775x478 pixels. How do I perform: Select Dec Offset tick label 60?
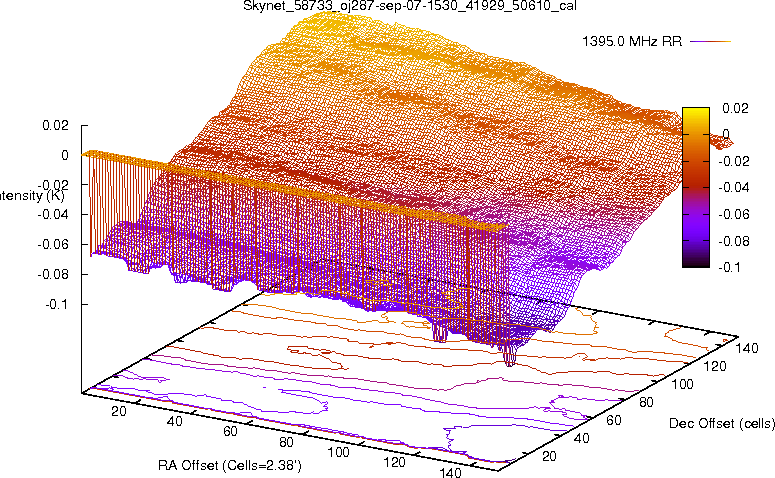[x=613, y=420]
